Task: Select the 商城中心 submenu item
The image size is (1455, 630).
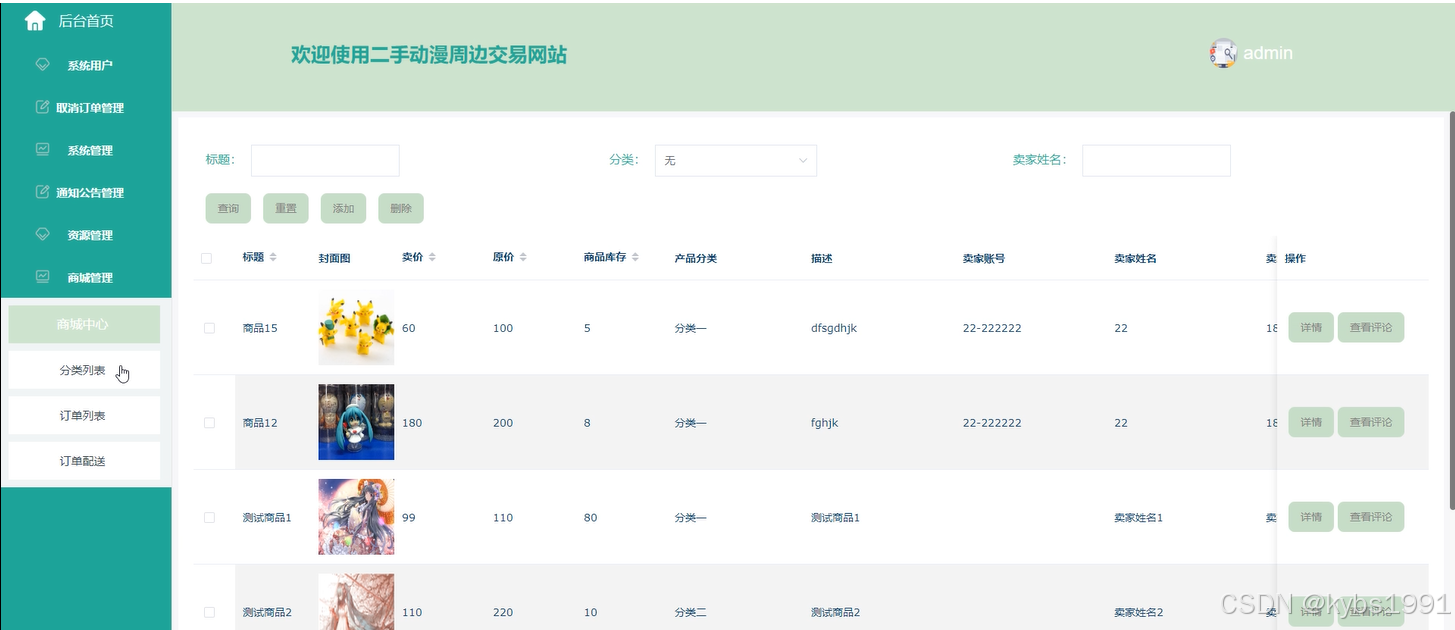Action: pyautogui.click(x=84, y=324)
